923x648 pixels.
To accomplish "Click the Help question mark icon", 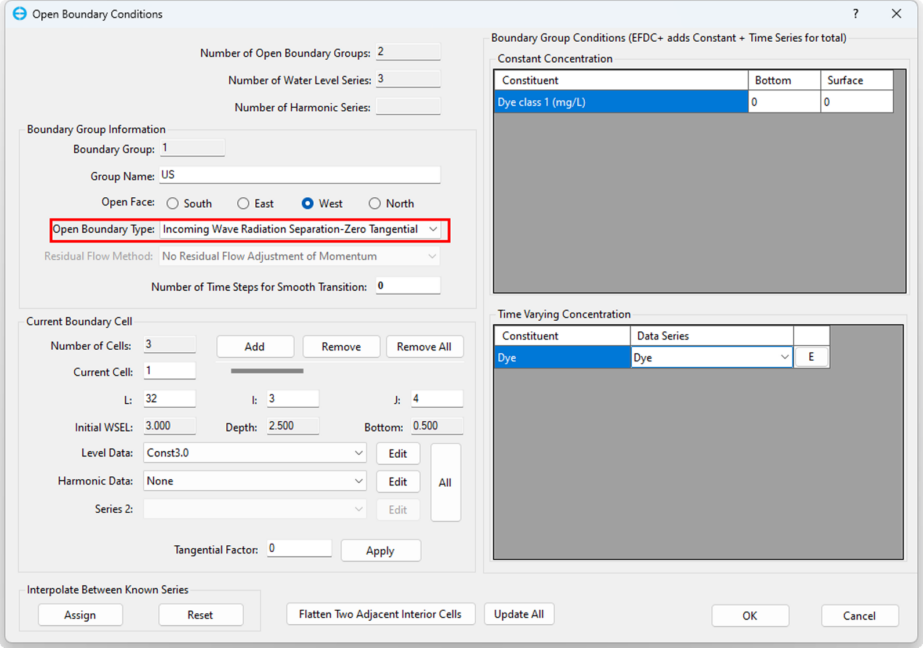I will point(855,14).
